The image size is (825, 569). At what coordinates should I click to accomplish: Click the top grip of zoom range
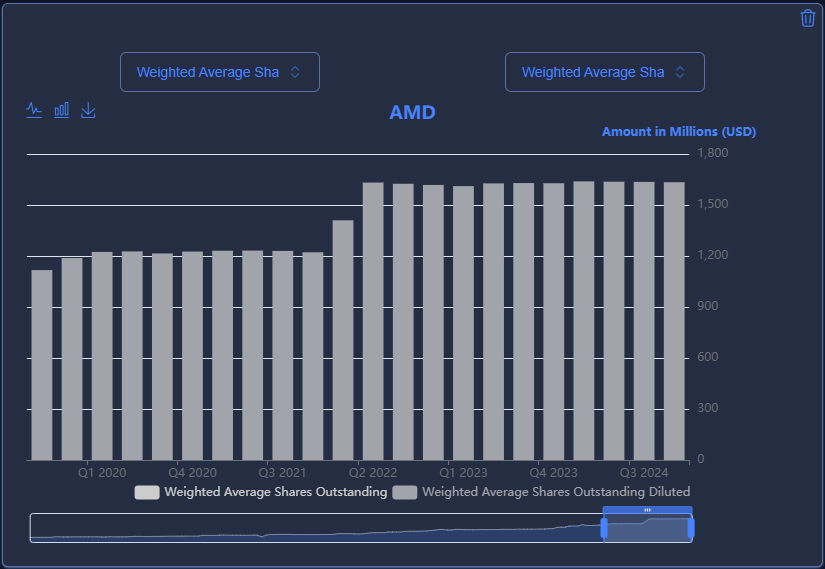pyautogui.click(x=647, y=510)
